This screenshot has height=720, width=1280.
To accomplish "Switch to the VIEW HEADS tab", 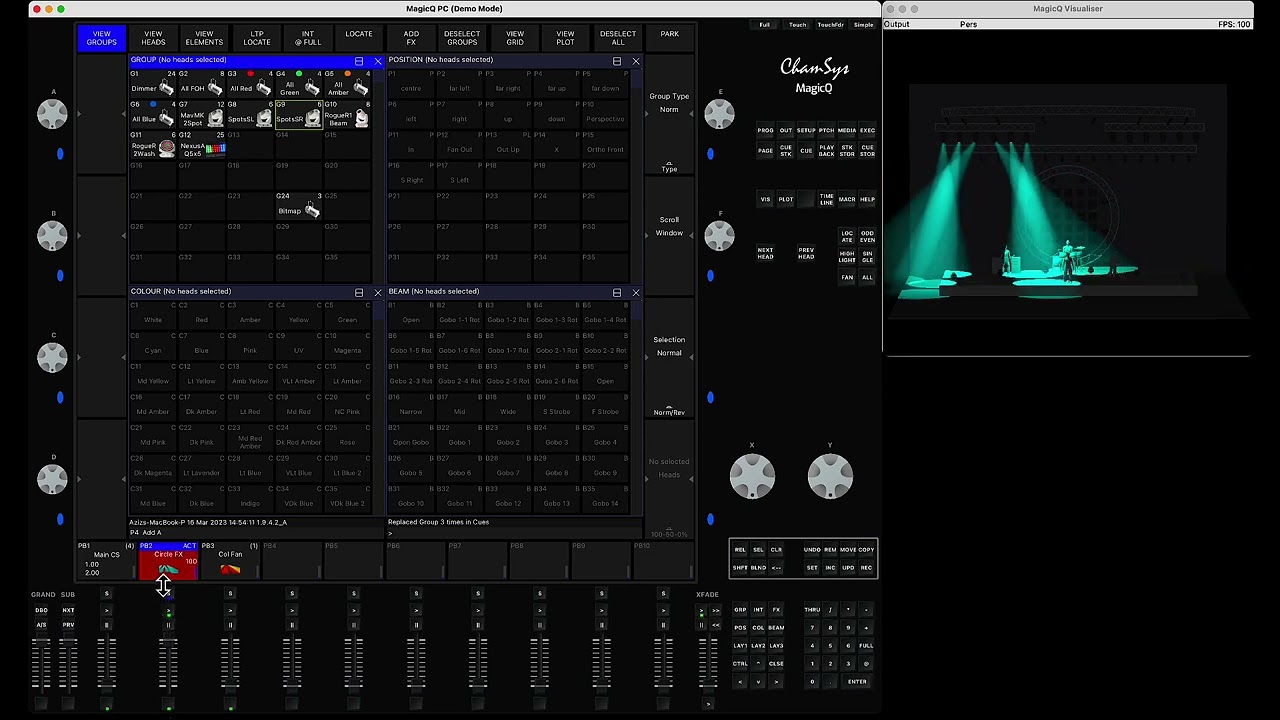I will tap(153, 38).
